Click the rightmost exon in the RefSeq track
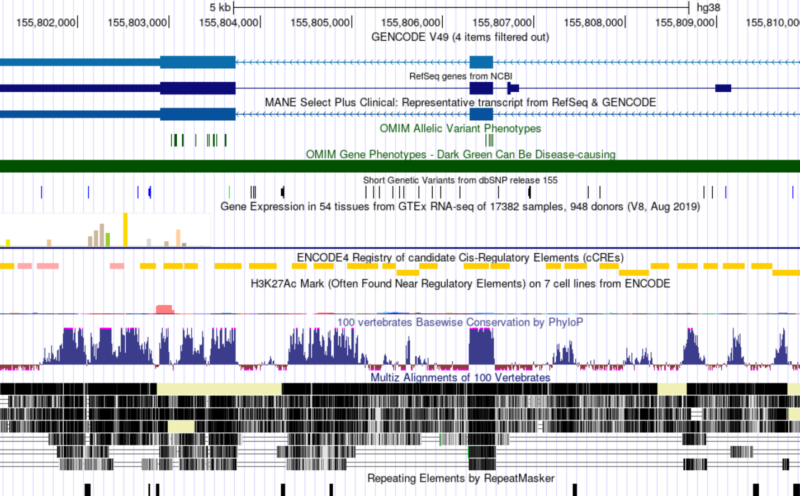The image size is (800, 496). [x=723, y=88]
